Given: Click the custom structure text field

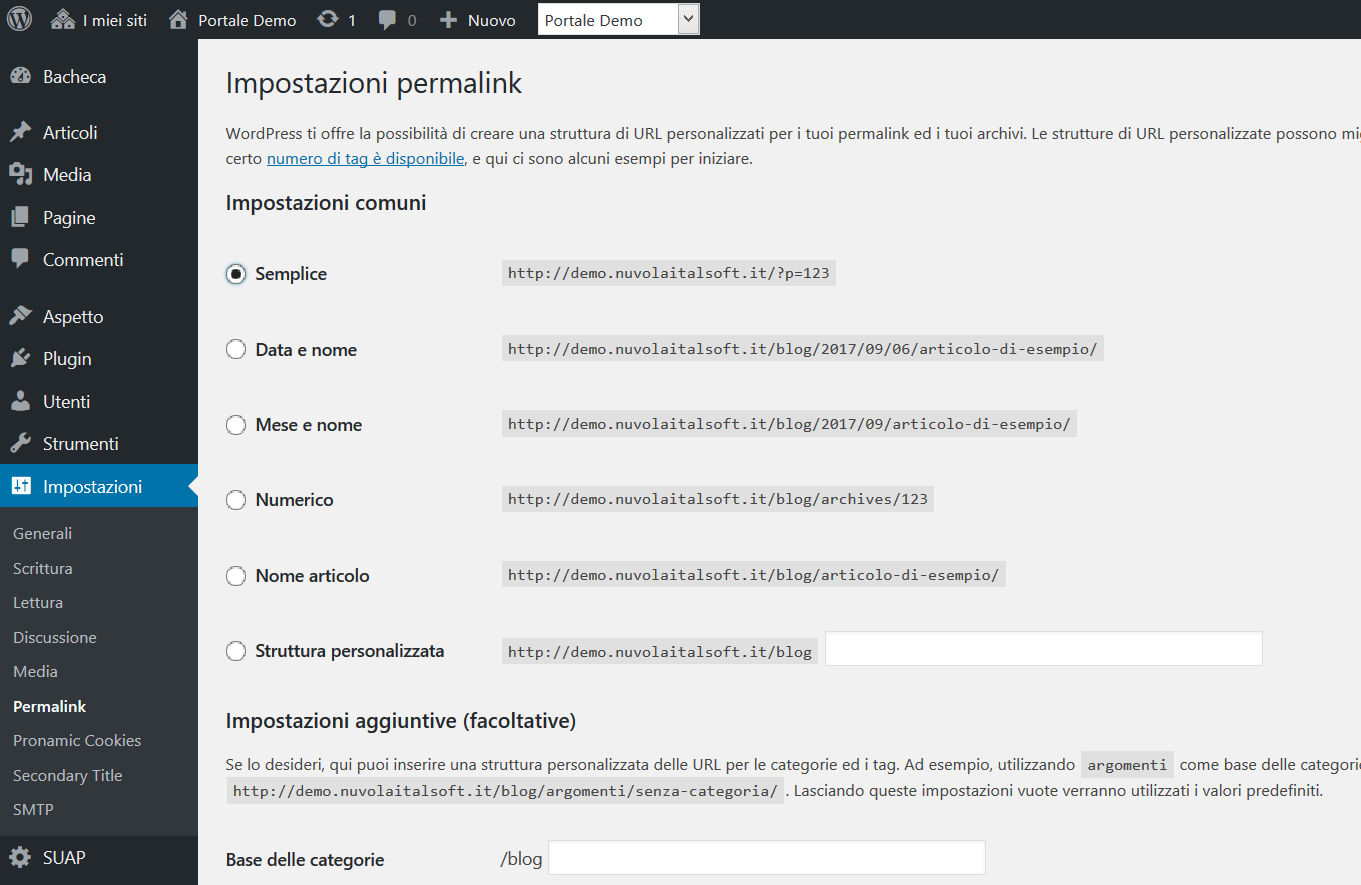Looking at the screenshot, I should 1043,649.
